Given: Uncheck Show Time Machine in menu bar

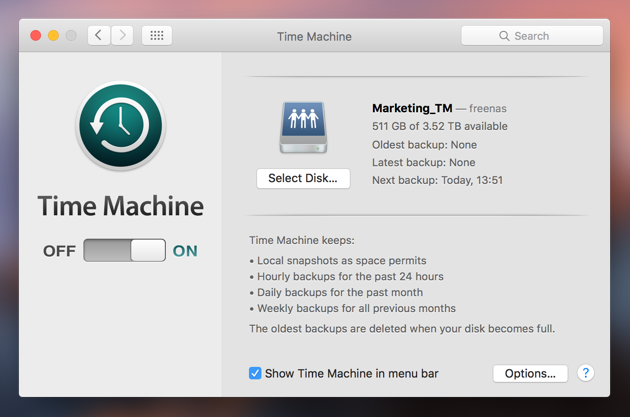Looking at the screenshot, I should tap(255, 373).
